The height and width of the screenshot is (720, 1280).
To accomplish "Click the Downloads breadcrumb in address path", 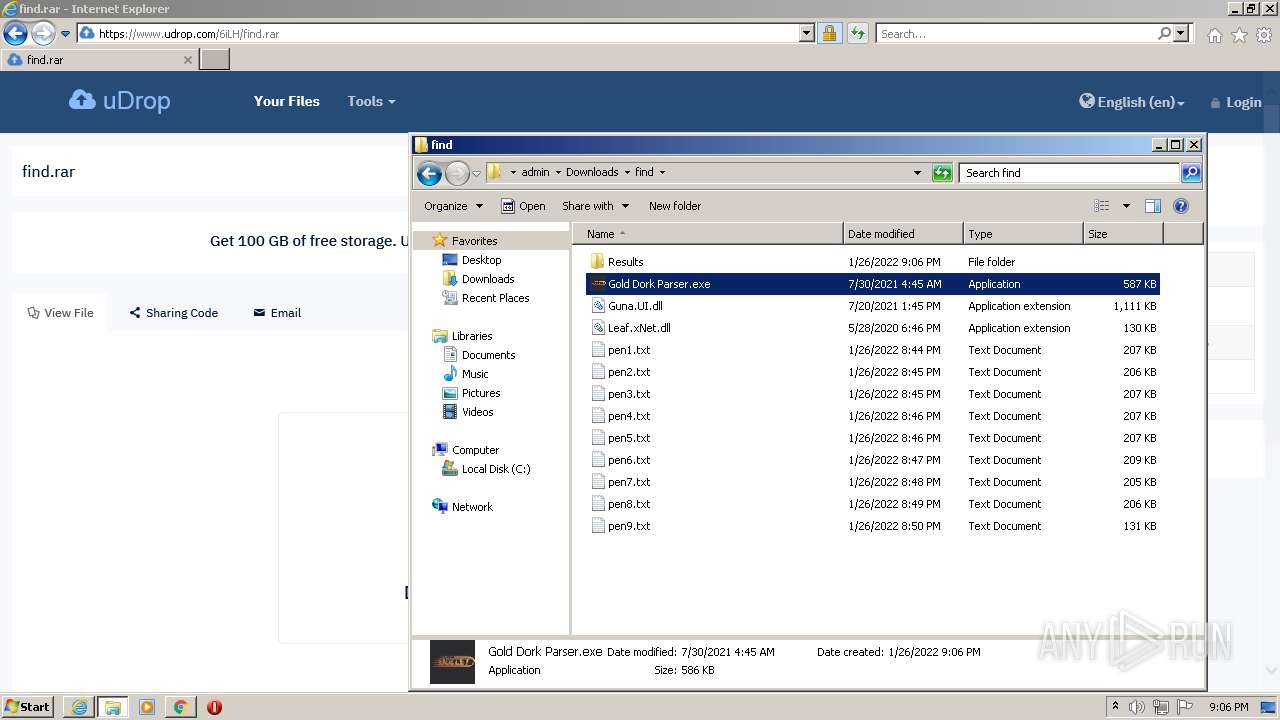I will (x=592, y=172).
